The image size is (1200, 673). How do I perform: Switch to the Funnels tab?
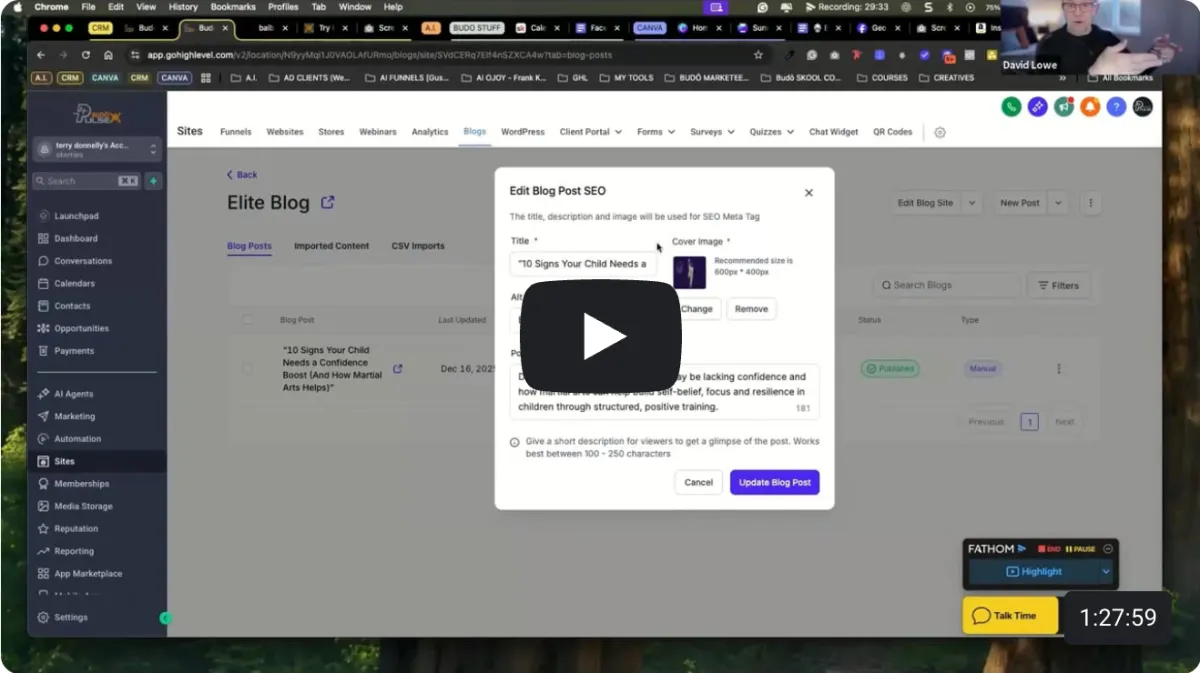(x=236, y=132)
